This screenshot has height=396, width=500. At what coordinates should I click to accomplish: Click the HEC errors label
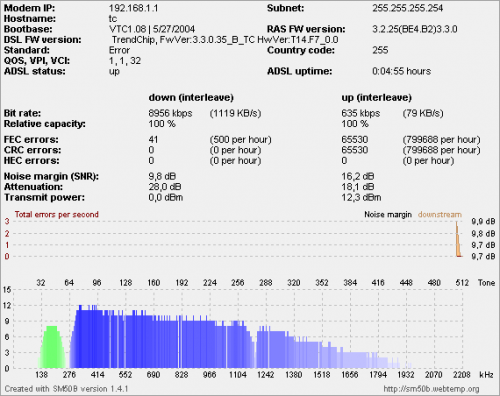pyautogui.click(x=31, y=161)
